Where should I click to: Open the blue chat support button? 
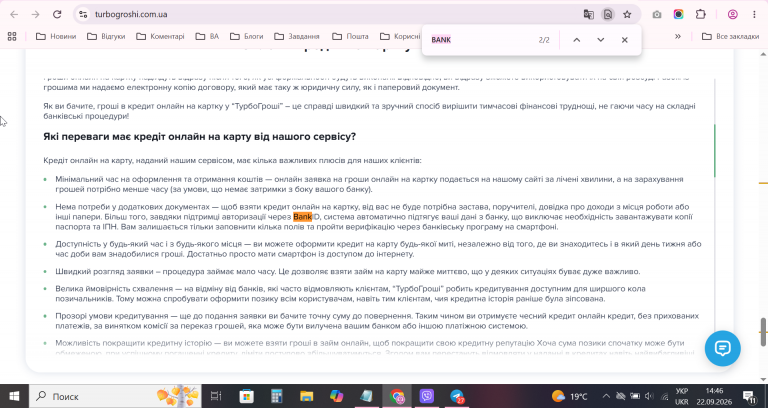click(x=722, y=348)
